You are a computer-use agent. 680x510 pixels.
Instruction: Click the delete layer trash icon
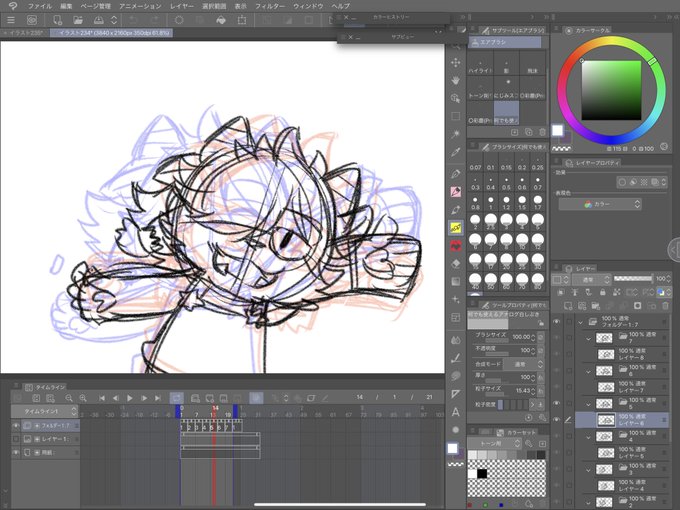click(x=665, y=306)
